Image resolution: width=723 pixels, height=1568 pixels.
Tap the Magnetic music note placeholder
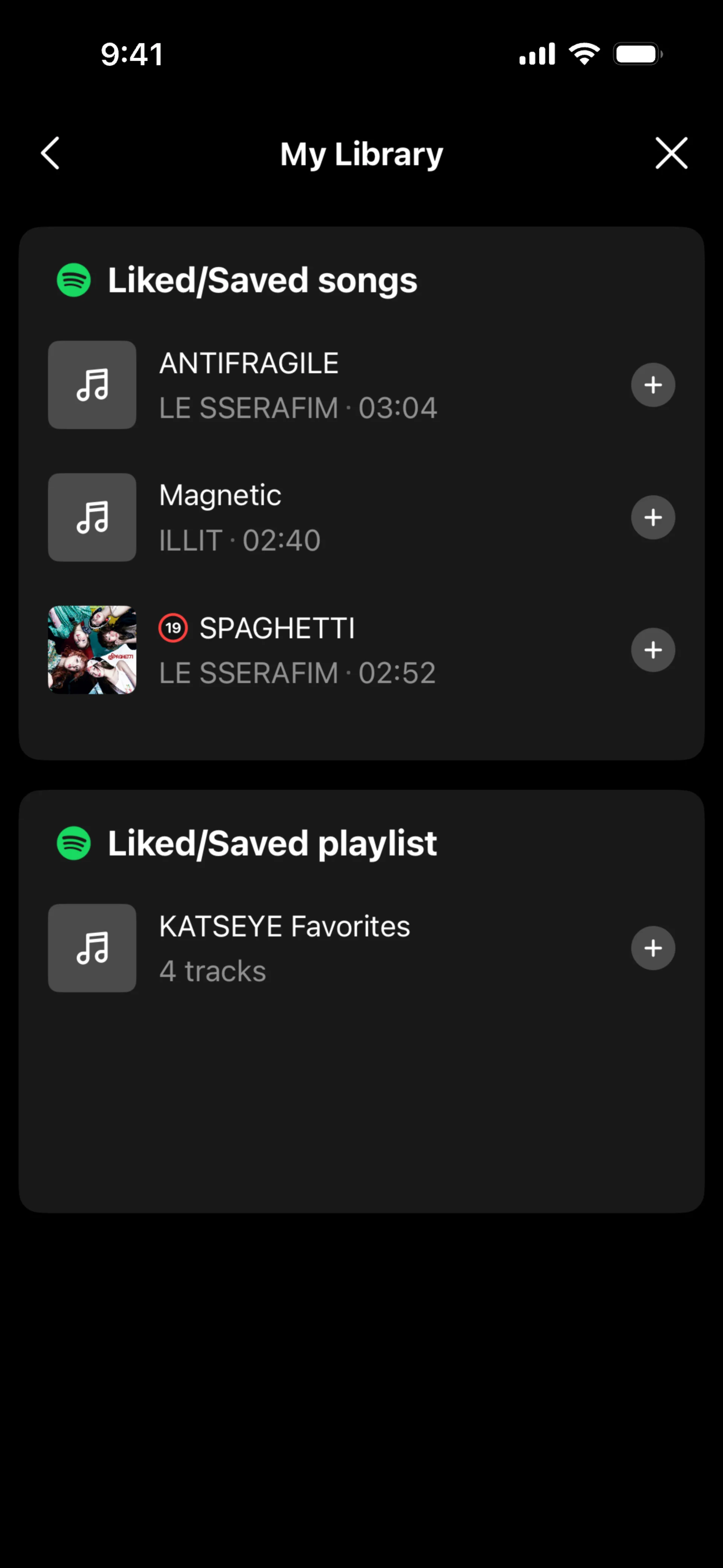tap(92, 517)
